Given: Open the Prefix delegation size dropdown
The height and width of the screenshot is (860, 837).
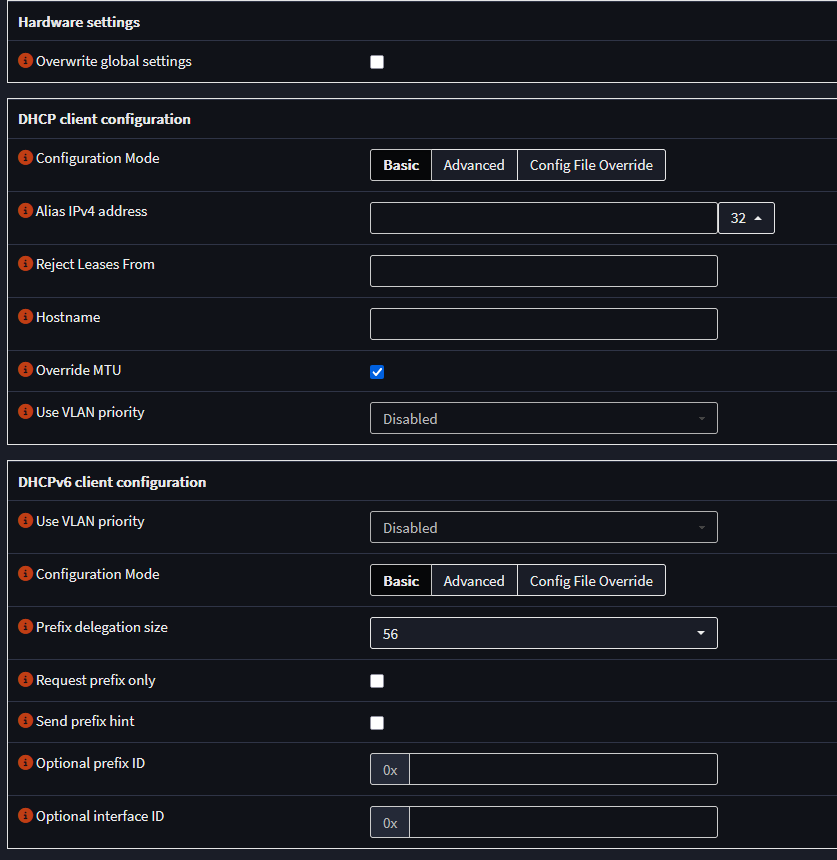Looking at the screenshot, I should click(x=543, y=633).
